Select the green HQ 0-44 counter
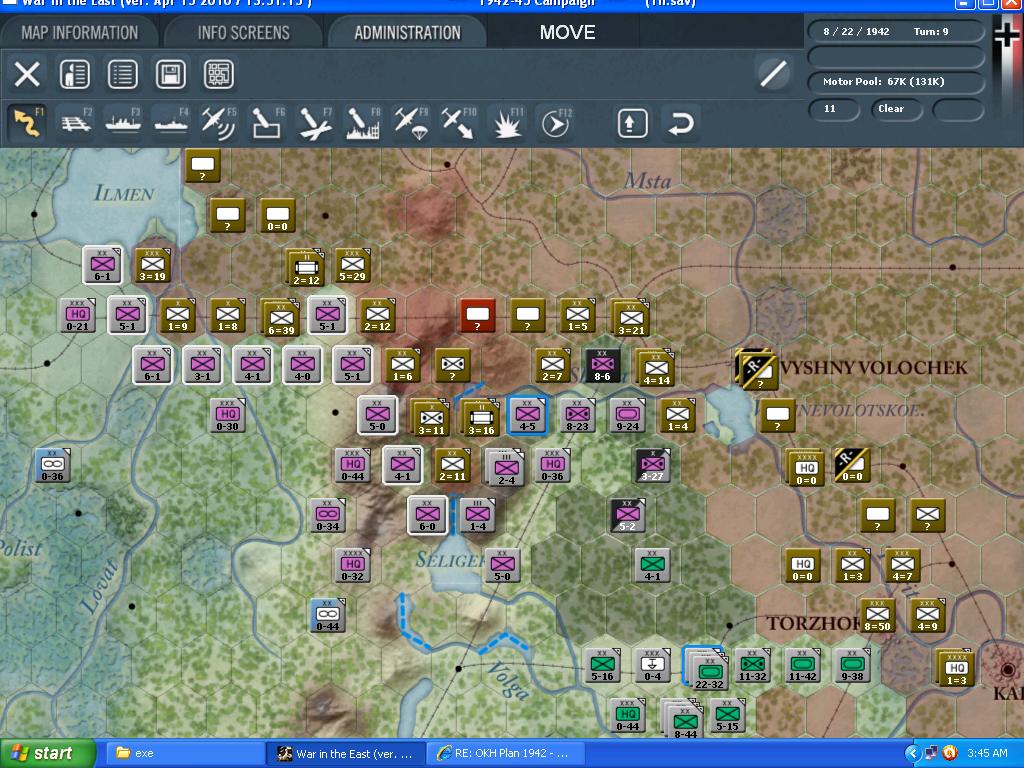Screen dimensions: 1024x768 (x=628, y=715)
